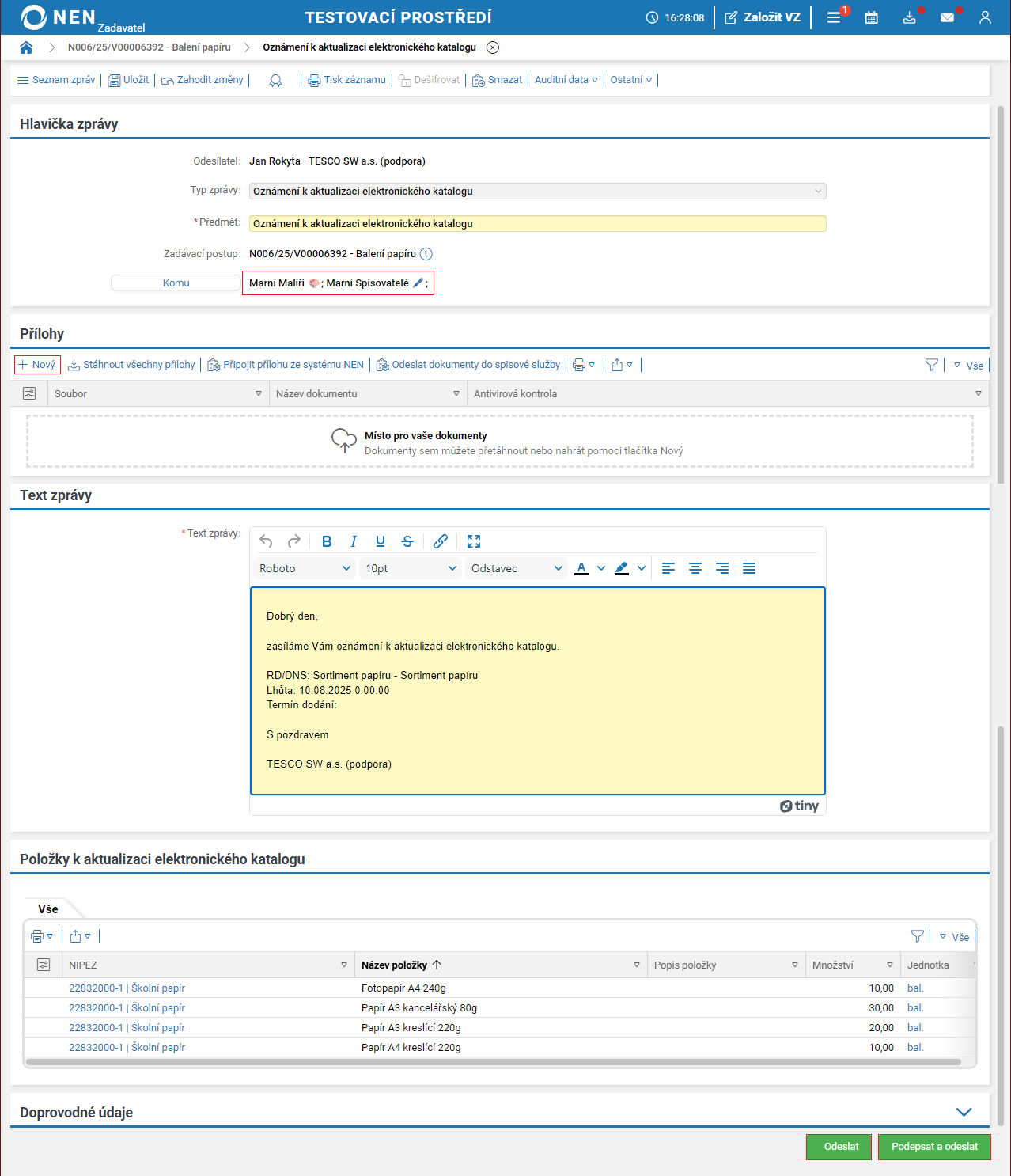Toggle underline formatting in editor
This screenshot has height=1176, width=1011.
click(381, 541)
